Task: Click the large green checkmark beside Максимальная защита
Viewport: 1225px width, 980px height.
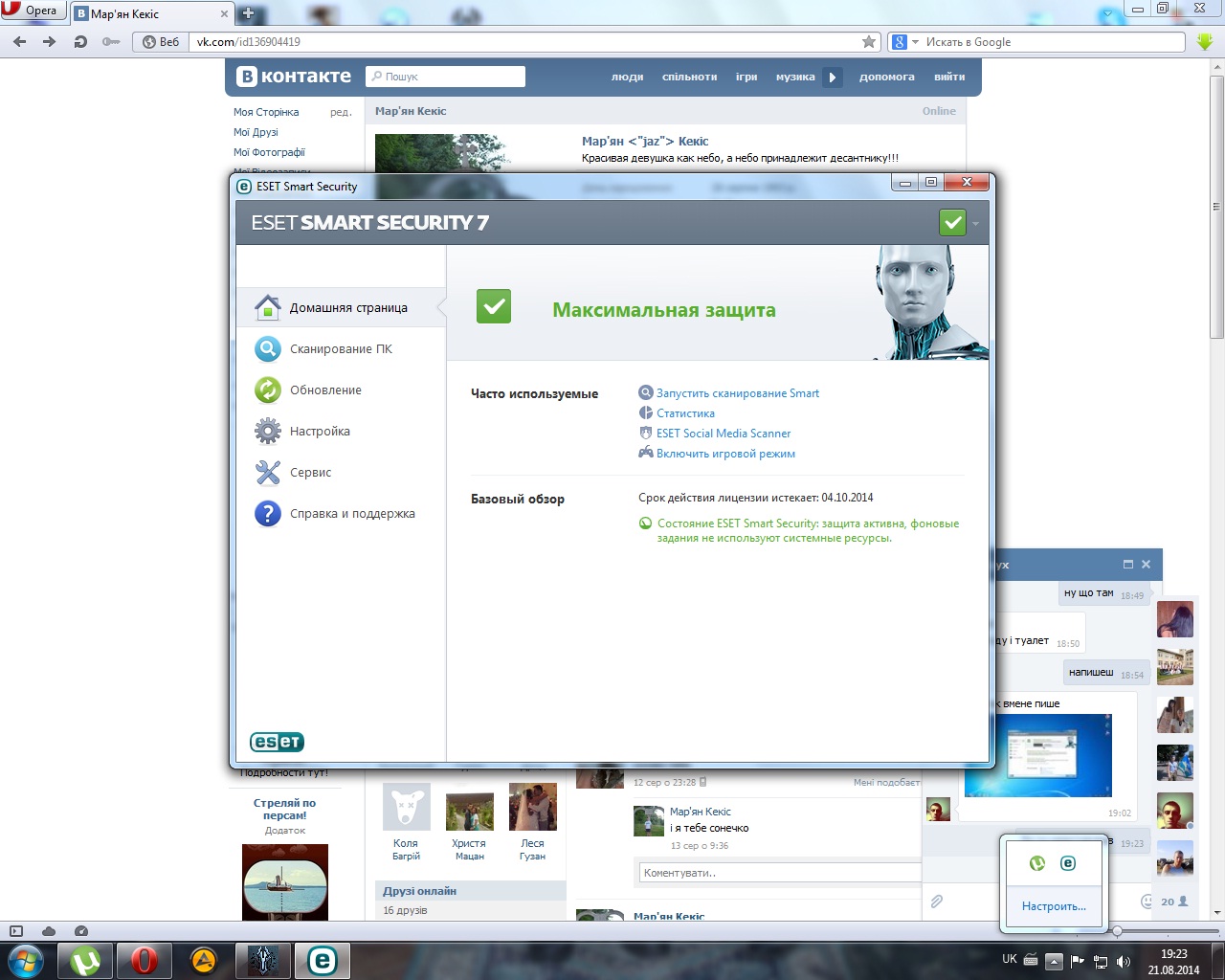Action: [x=494, y=306]
